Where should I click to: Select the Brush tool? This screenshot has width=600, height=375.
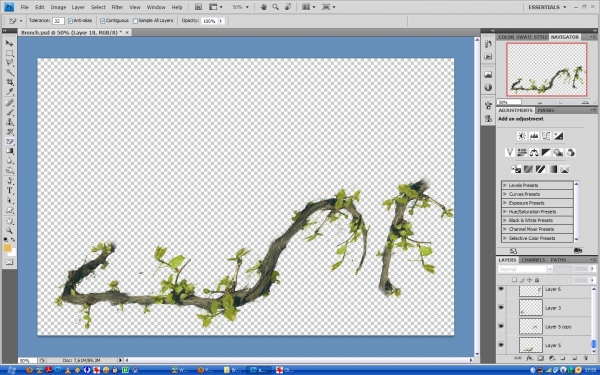(x=10, y=112)
